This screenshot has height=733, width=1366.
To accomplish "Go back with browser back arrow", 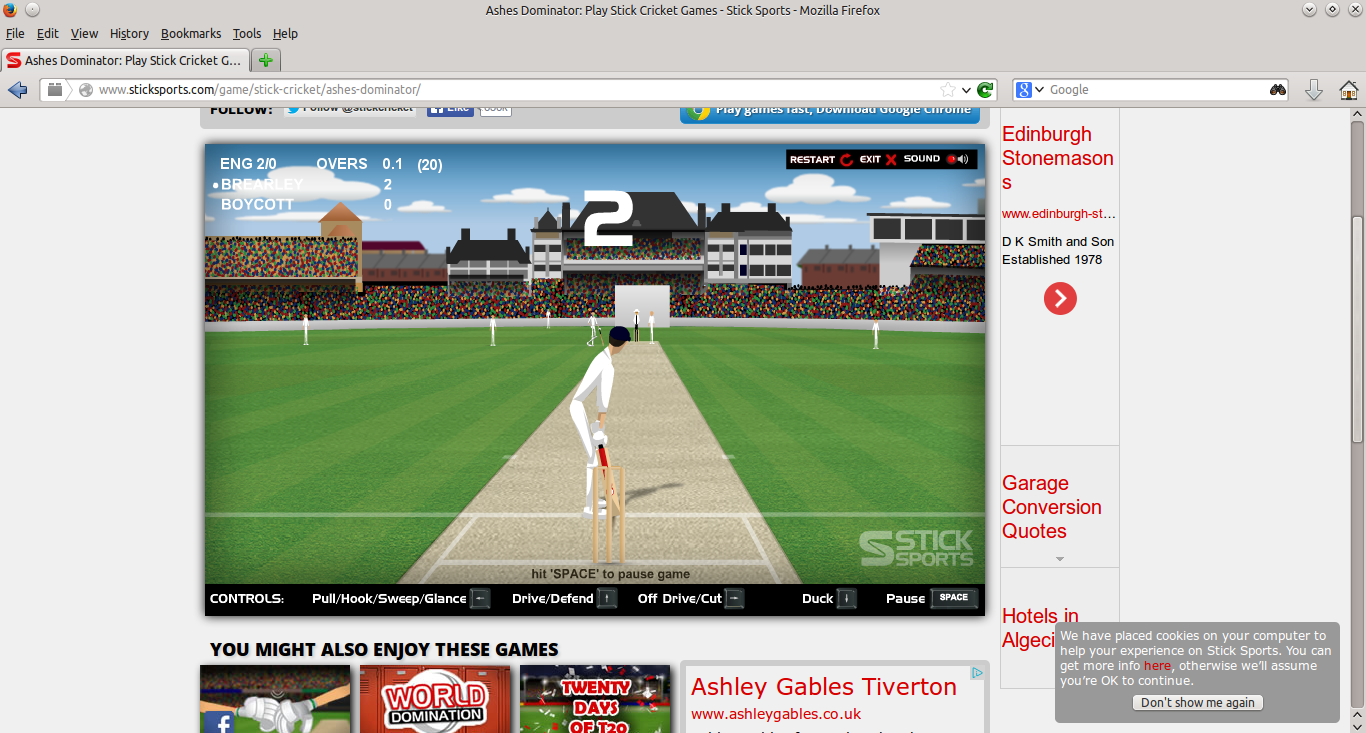I will [17, 90].
